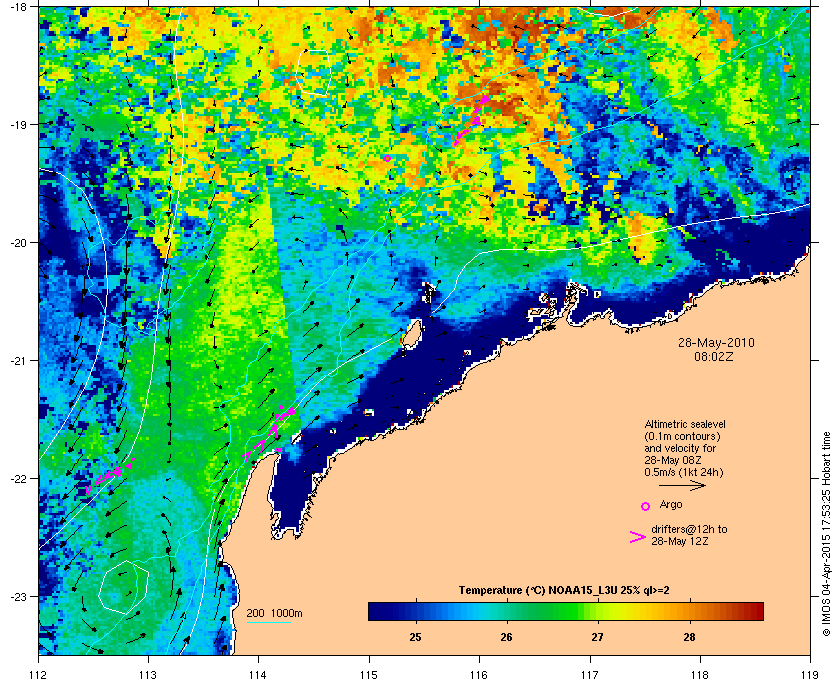Viewport: 840px width, 680px height.
Task: Click the -21 latitude axis label
Action: (x=19, y=360)
